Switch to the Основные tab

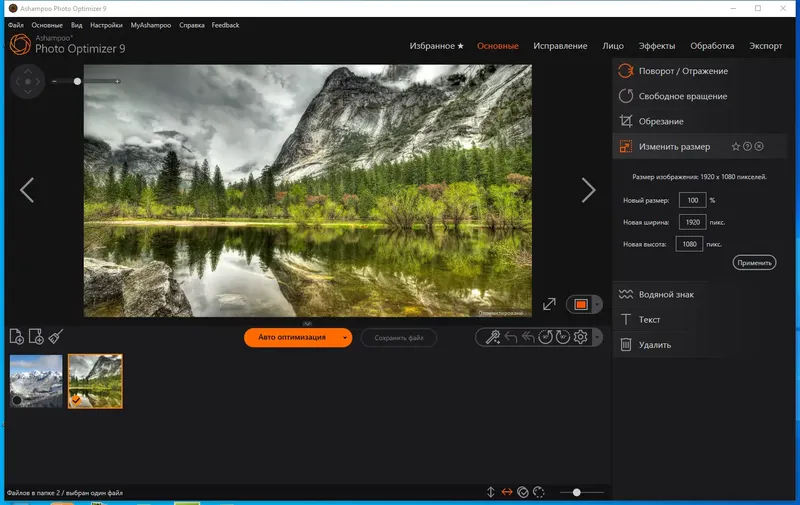[497, 46]
